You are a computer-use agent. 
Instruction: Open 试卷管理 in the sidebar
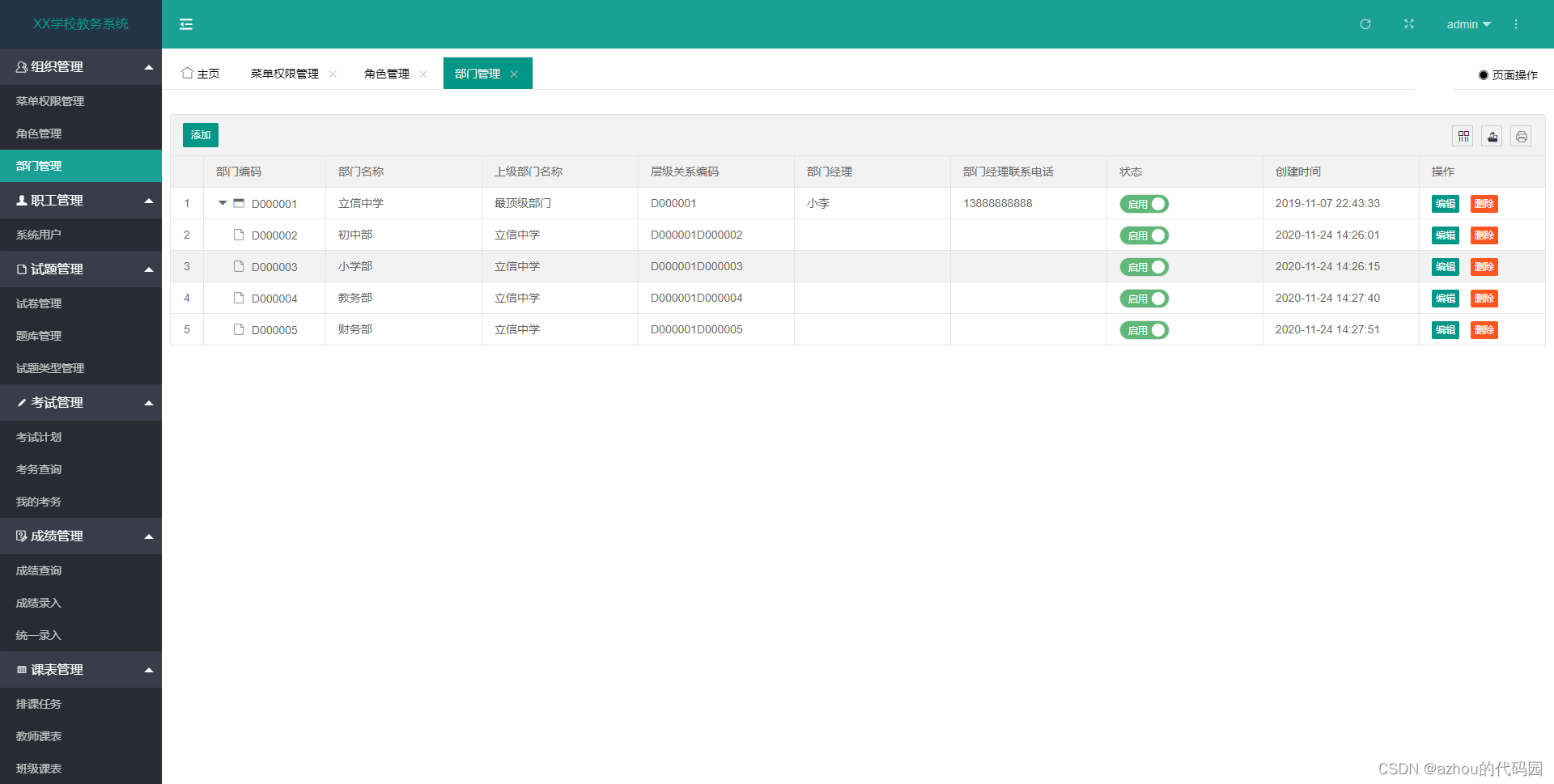(81, 303)
